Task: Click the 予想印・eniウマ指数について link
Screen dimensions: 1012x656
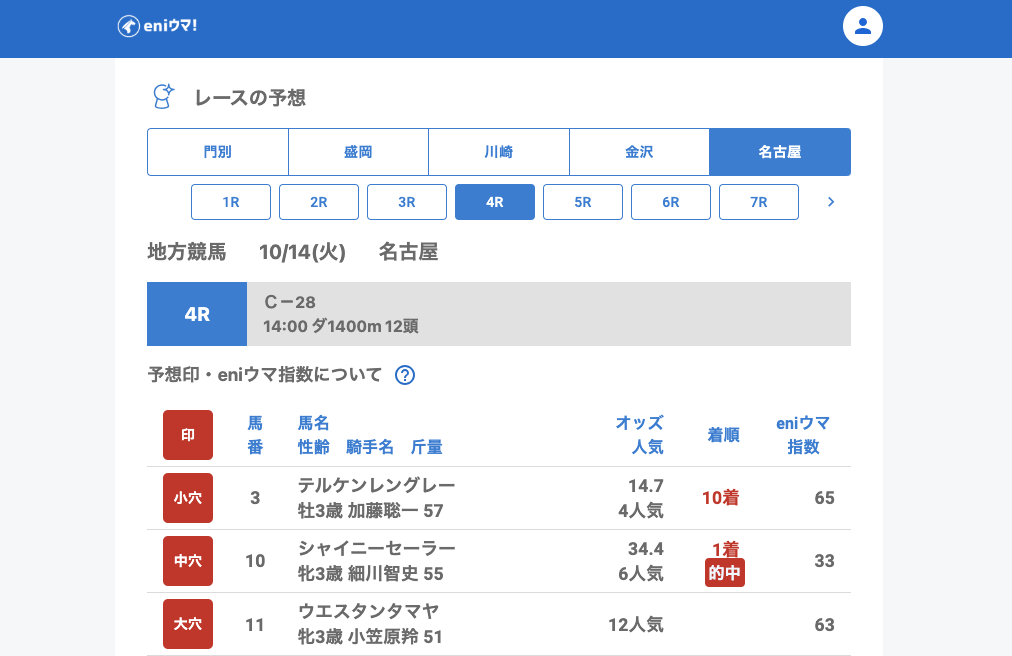Action: (265, 375)
